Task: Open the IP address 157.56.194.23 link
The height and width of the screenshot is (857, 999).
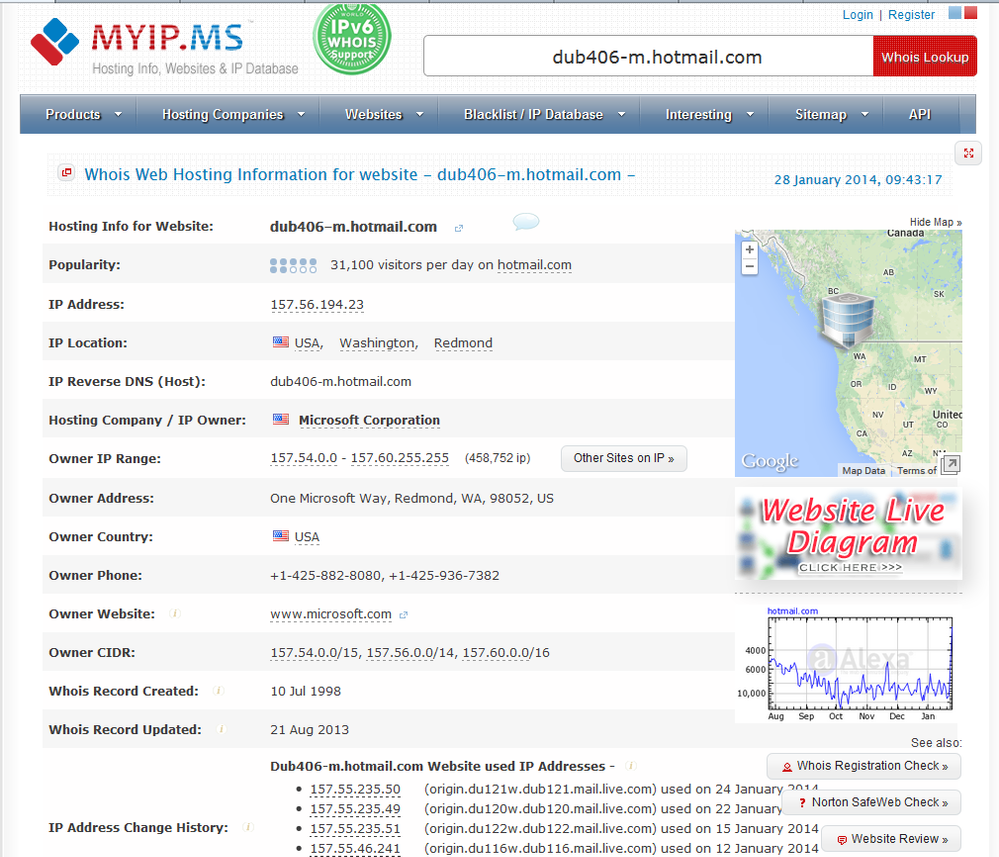Action: pyautogui.click(x=317, y=305)
